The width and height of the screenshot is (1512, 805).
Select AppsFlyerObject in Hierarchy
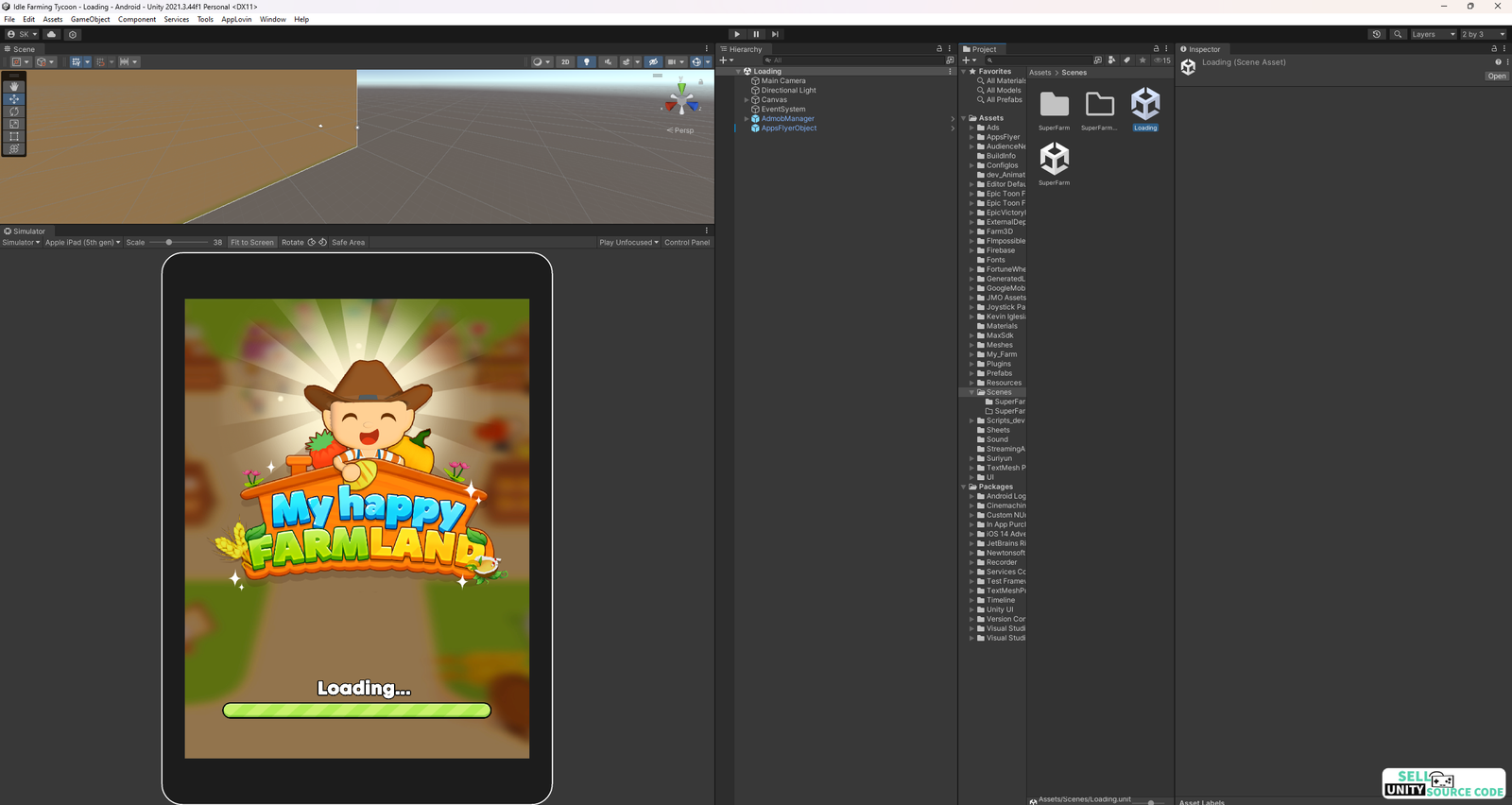pos(789,128)
